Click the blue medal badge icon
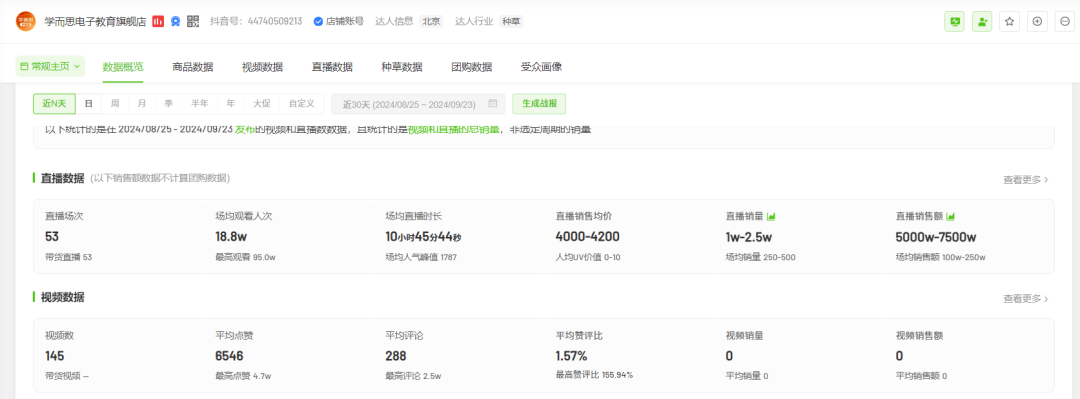 pyautogui.click(x=176, y=21)
